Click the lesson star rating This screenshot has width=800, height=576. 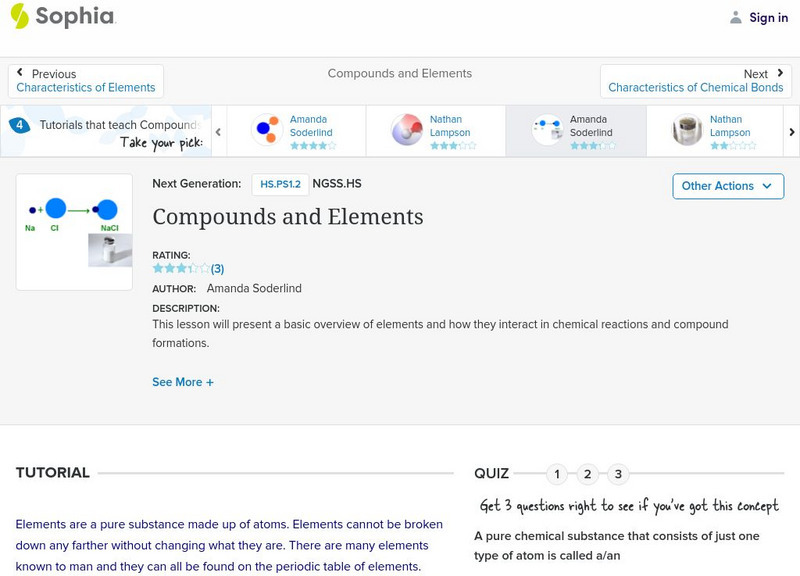[181, 268]
